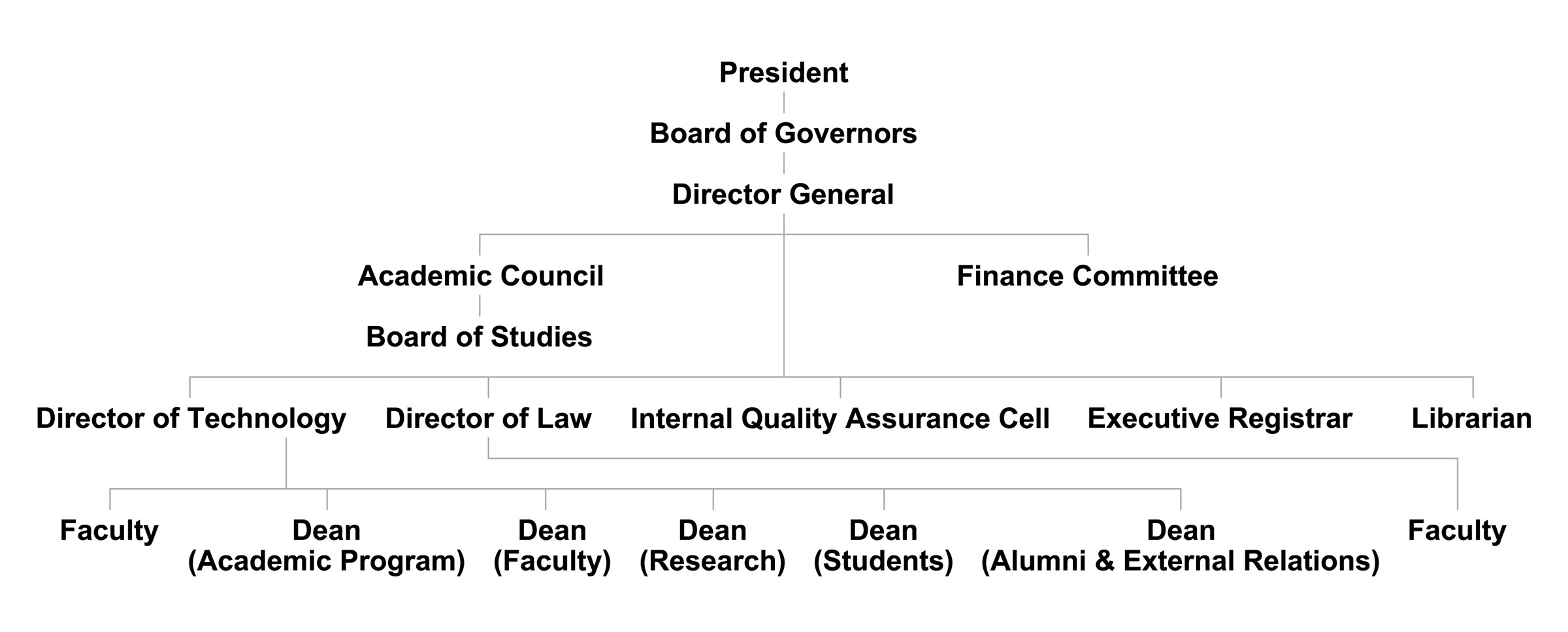This screenshot has width=1568, height=632.
Task: Click the Dean (Faculty) node
Action: [552, 546]
